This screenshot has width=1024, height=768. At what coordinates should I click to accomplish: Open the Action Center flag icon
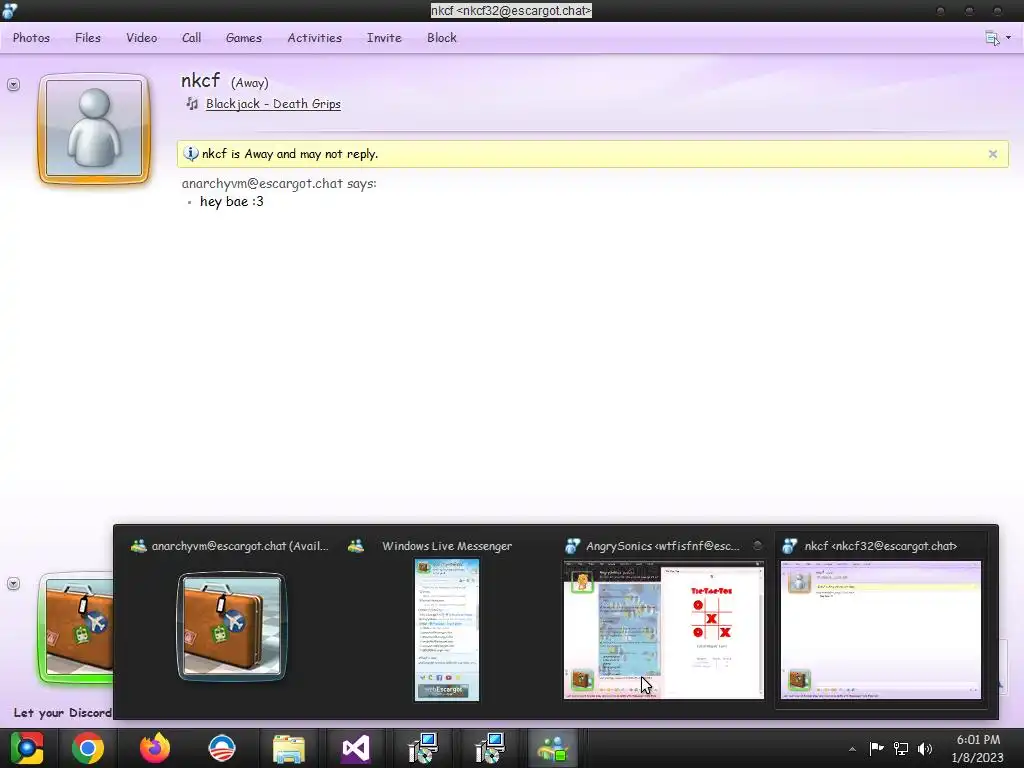point(876,748)
